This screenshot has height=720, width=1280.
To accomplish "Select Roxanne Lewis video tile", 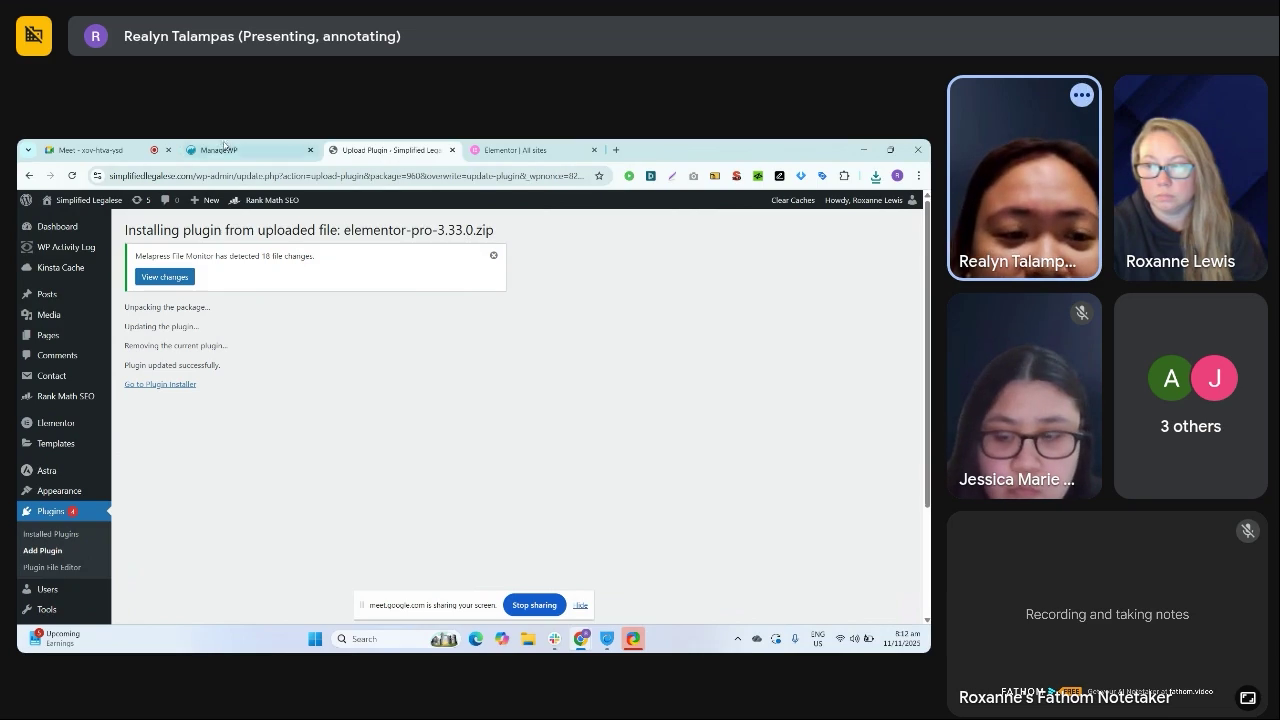I will tap(1190, 178).
